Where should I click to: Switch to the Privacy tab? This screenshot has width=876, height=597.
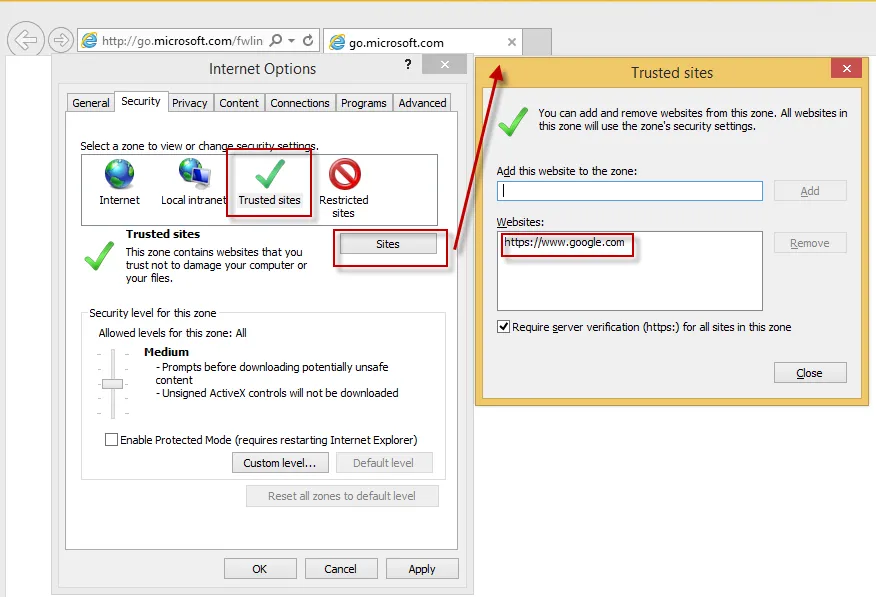pyautogui.click(x=189, y=103)
